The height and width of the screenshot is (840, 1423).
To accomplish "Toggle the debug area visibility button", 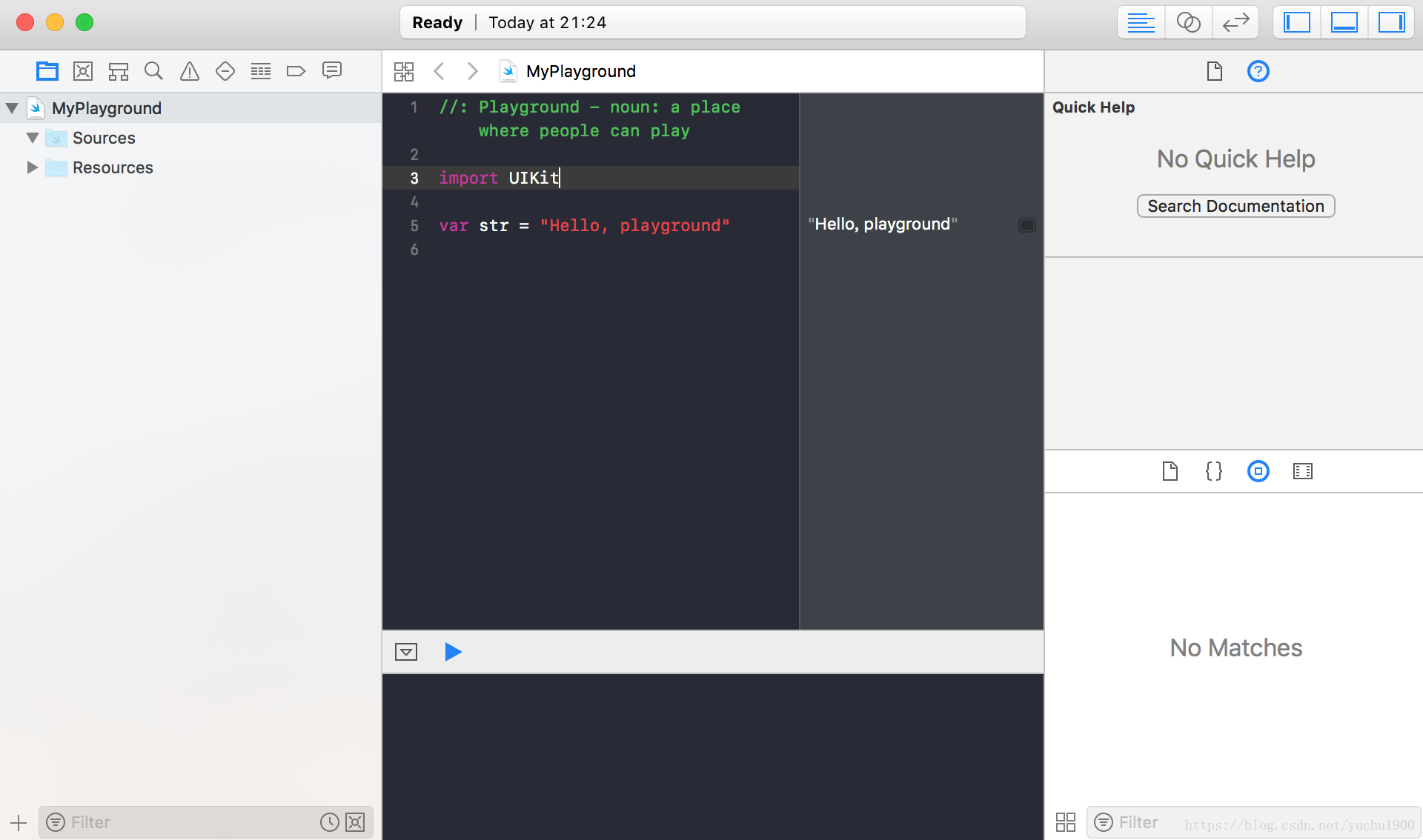I will tap(406, 652).
